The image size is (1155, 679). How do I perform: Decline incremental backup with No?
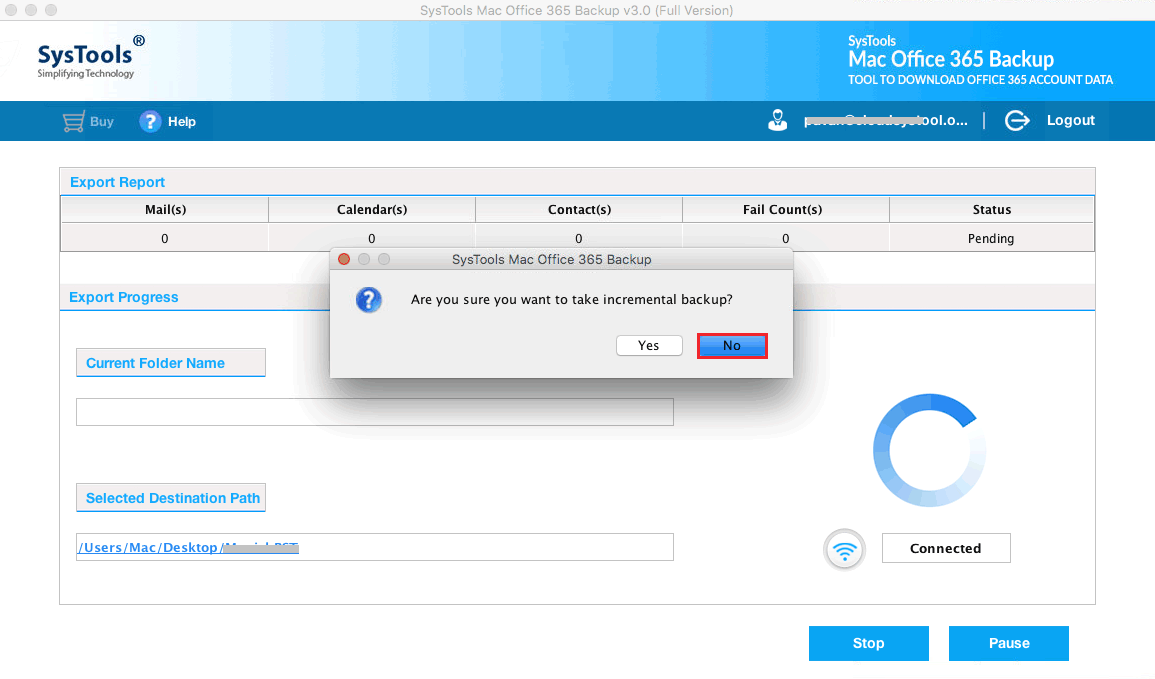click(x=732, y=345)
